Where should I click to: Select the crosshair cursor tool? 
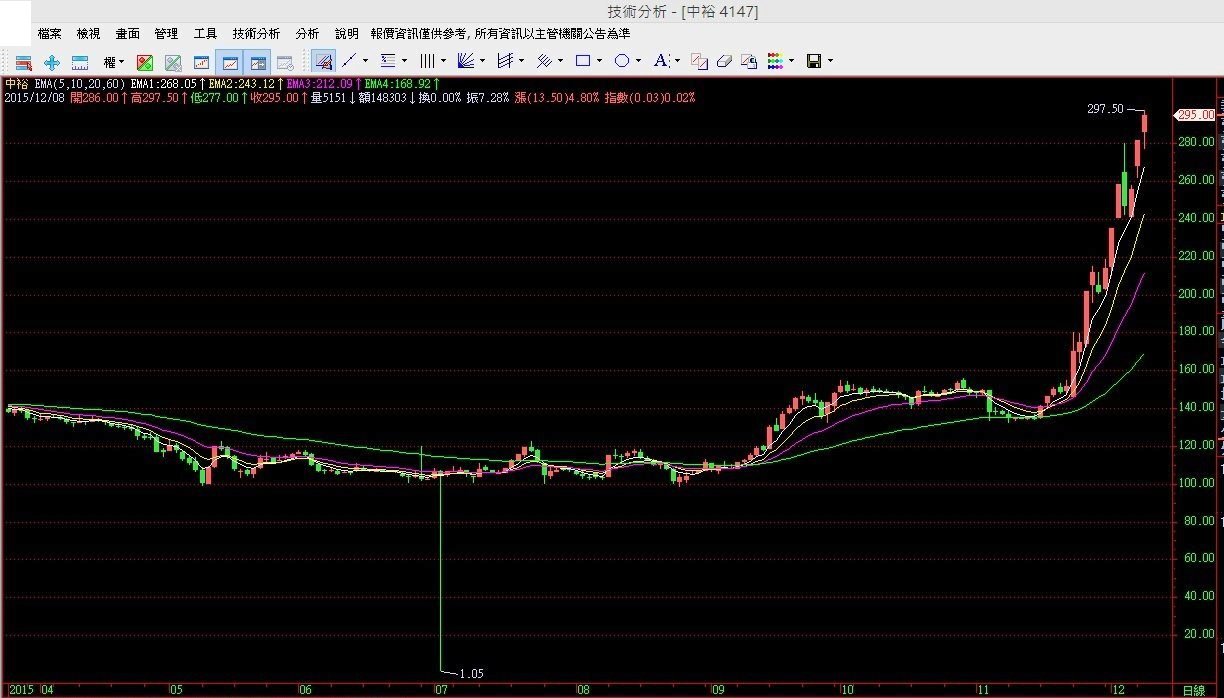pyautogui.click(x=52, y=62)
